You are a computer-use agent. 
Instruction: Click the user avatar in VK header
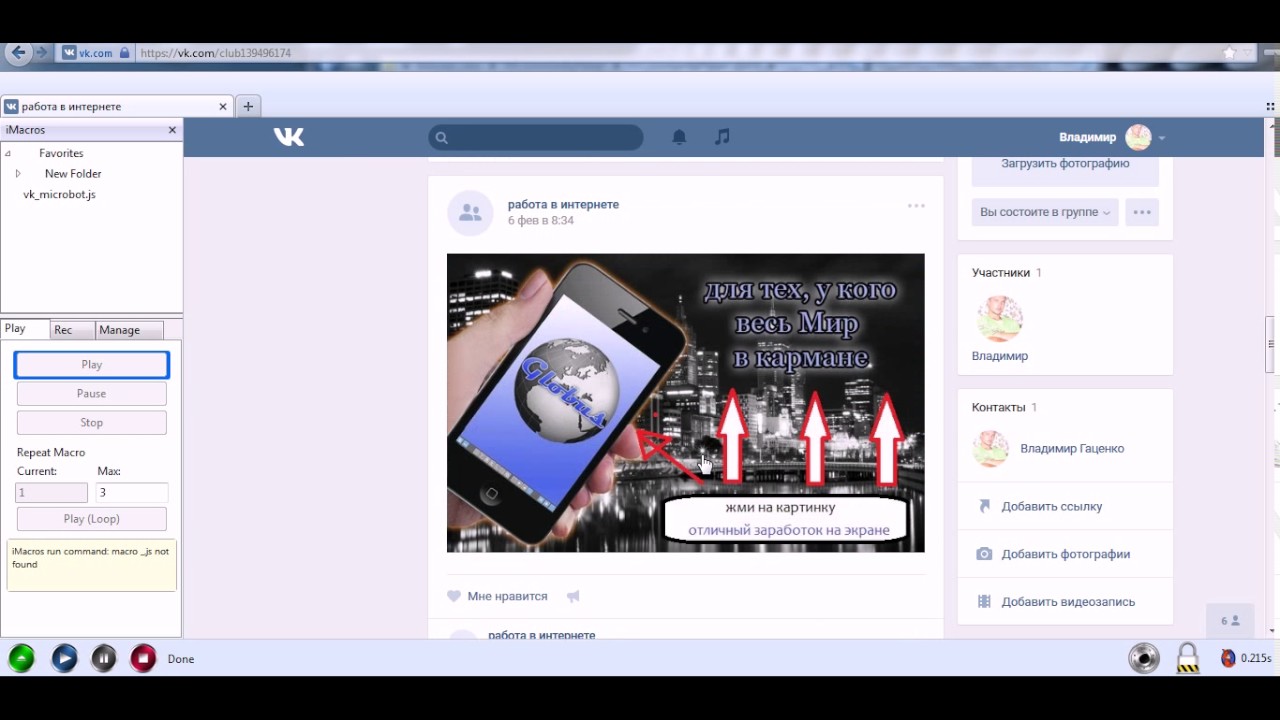click(x=1138, y=138)
